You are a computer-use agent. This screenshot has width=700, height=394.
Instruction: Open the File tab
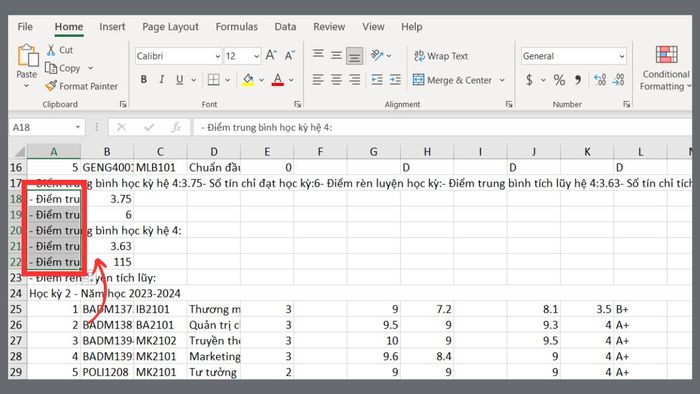point(25,27)
